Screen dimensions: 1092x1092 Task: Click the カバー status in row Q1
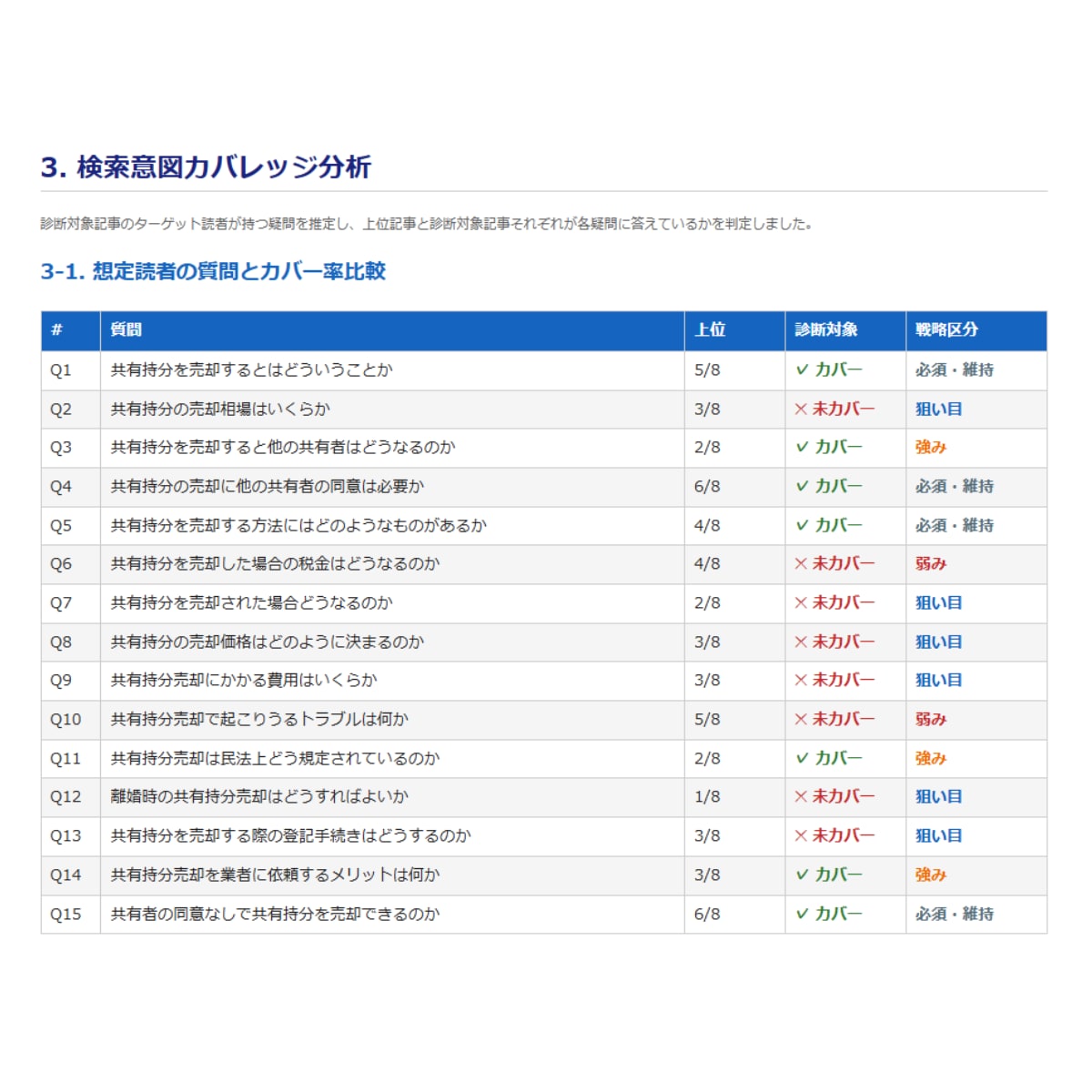pyautogui.click(x=828, y=370)
